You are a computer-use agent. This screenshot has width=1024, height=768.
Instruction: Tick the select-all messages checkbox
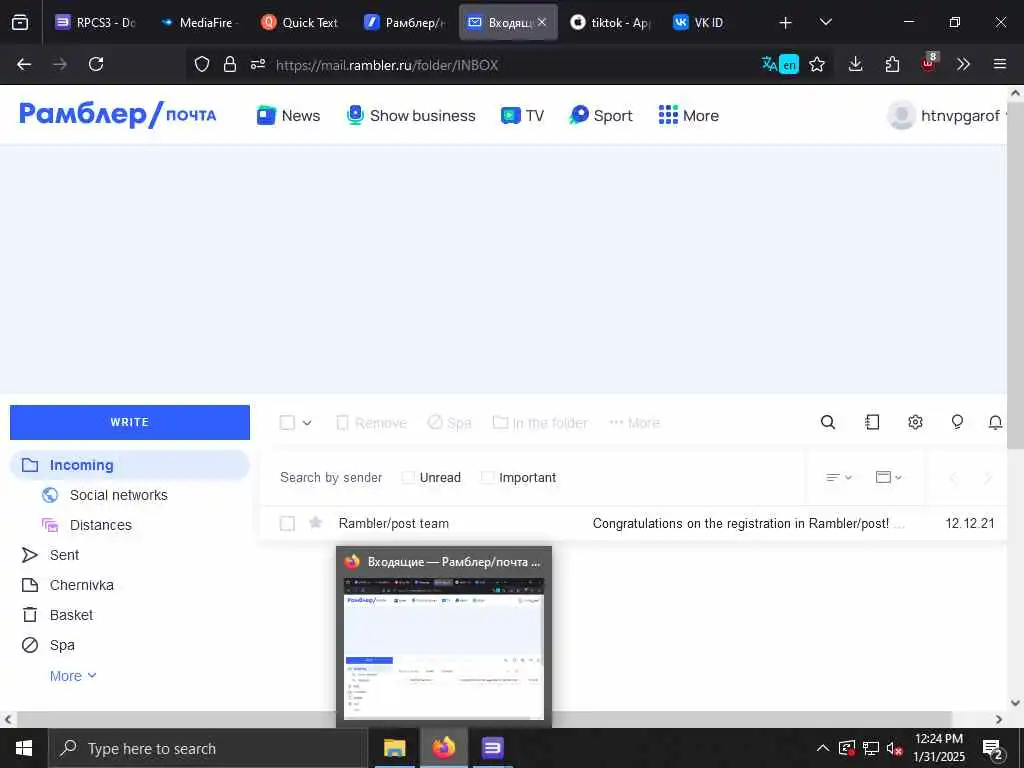point(287,423)
